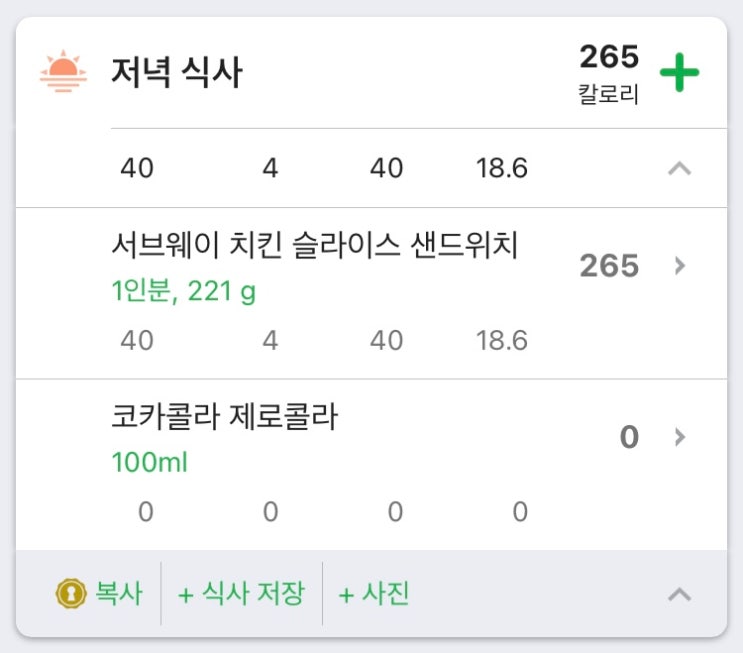Open the Subway chicken sandwich detail arrow

point(680,266)
